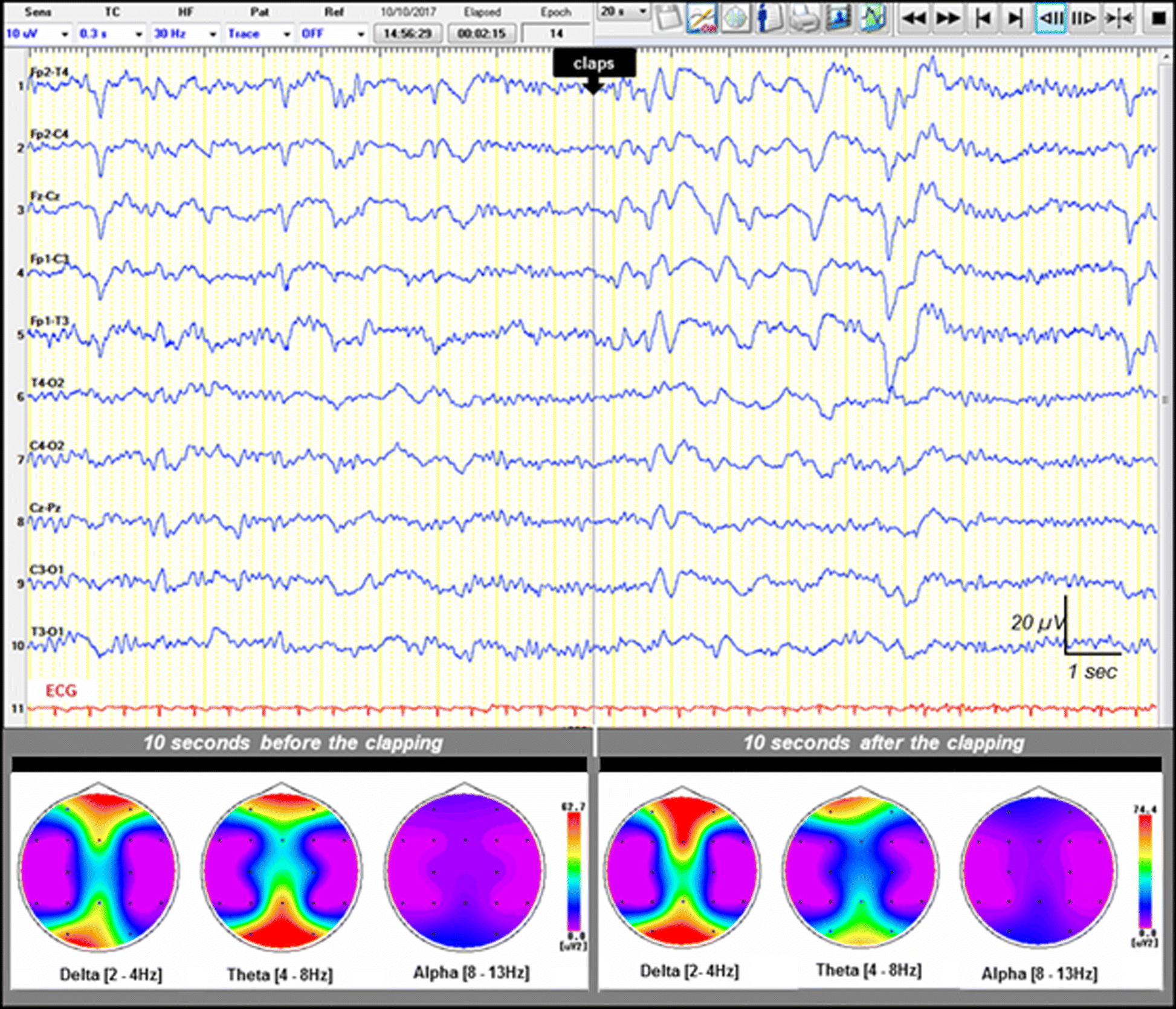1176x1009 pixels.
Task: Click the 14:56:29 time field
Action: (407, 33)
